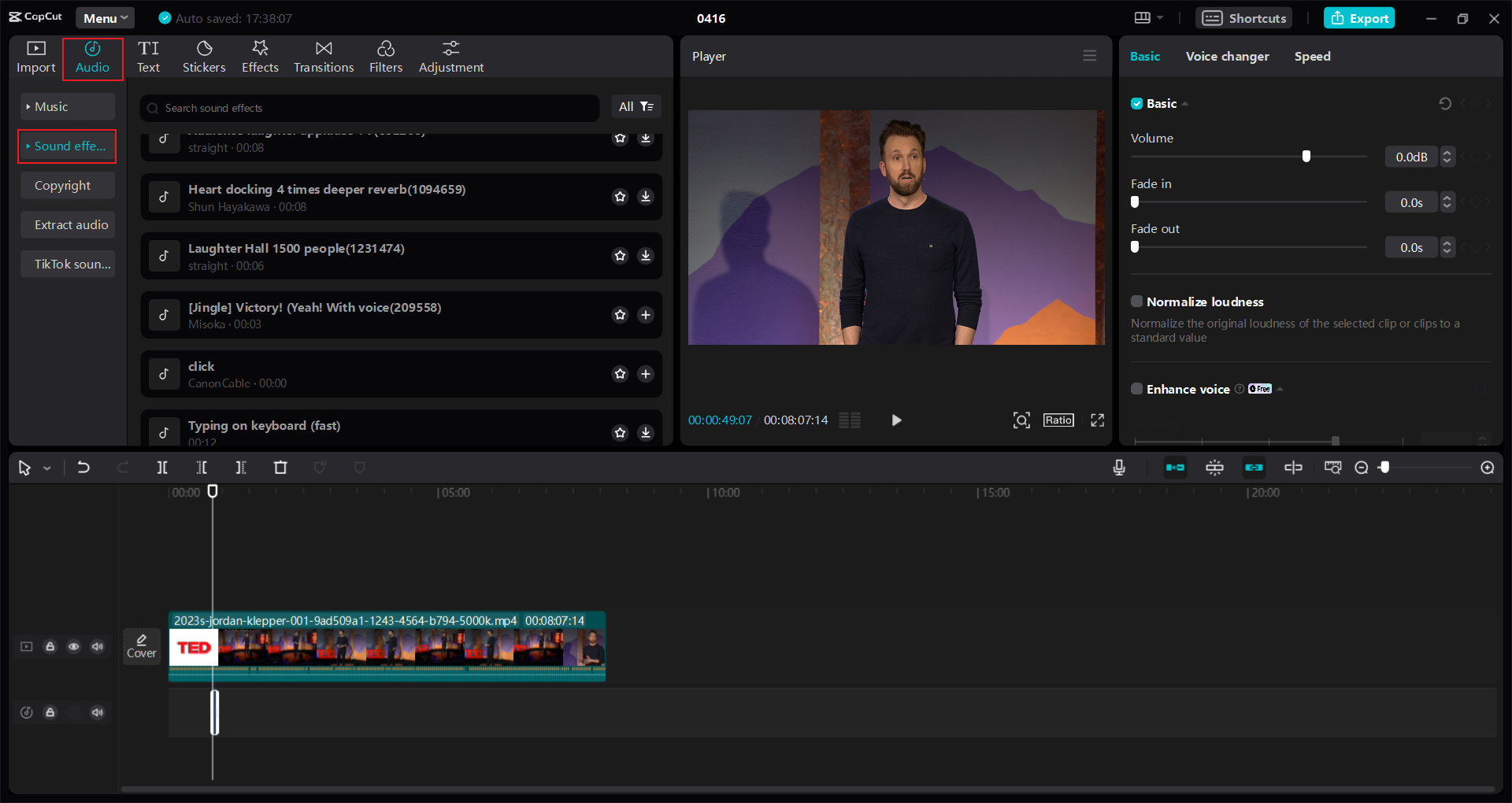This screenshot has width=1512, height=803.
Task: Open the fullscreen player view
Action: (1097, 420)
